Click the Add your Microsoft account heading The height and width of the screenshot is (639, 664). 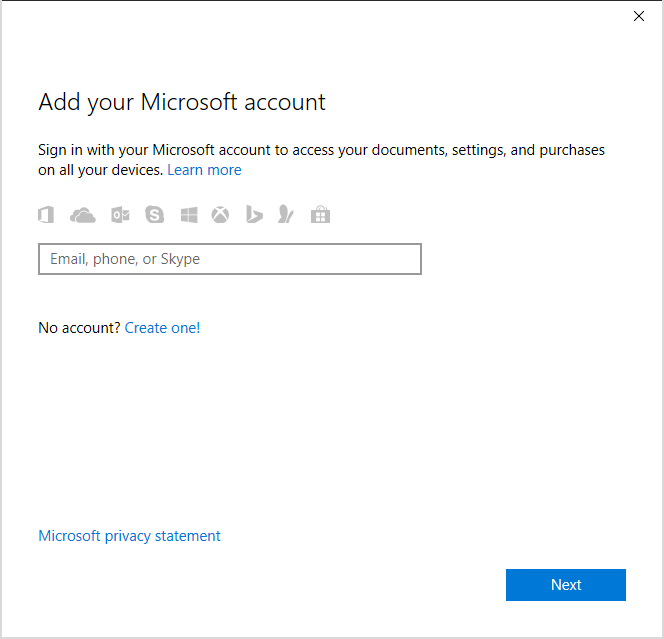(x=182, y=102)
